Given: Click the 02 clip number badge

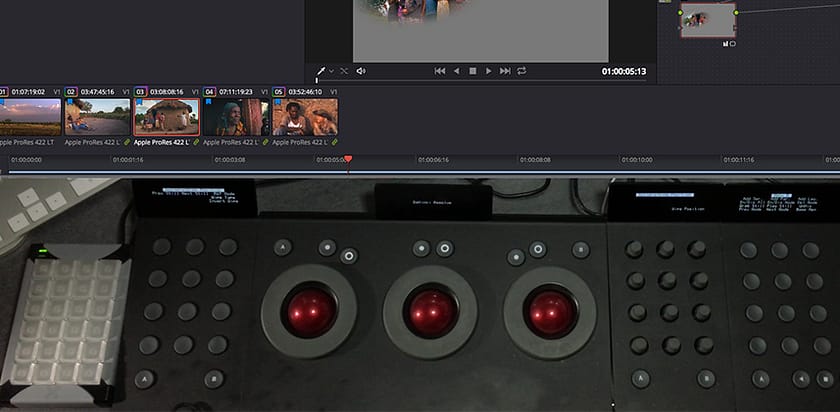Looking at the screenshot, I should point(71,92).
